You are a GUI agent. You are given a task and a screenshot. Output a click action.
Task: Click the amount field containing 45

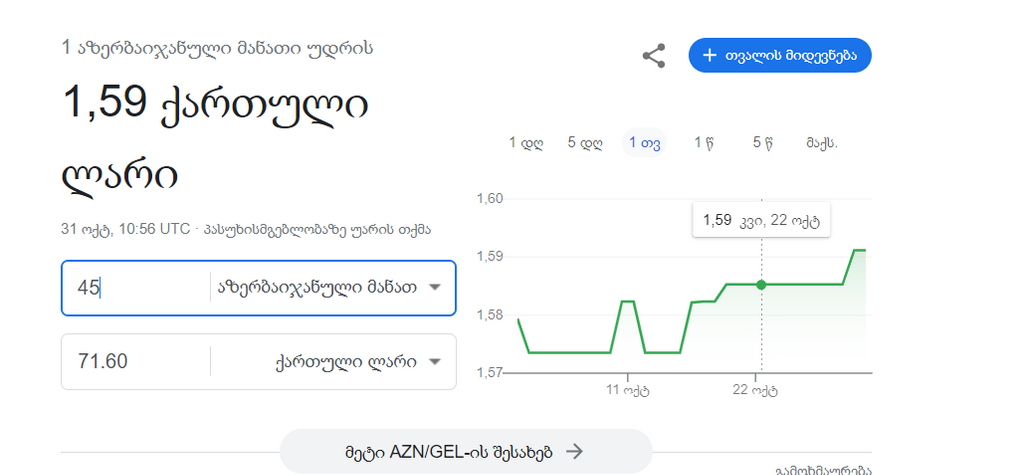tap(135, 287)
